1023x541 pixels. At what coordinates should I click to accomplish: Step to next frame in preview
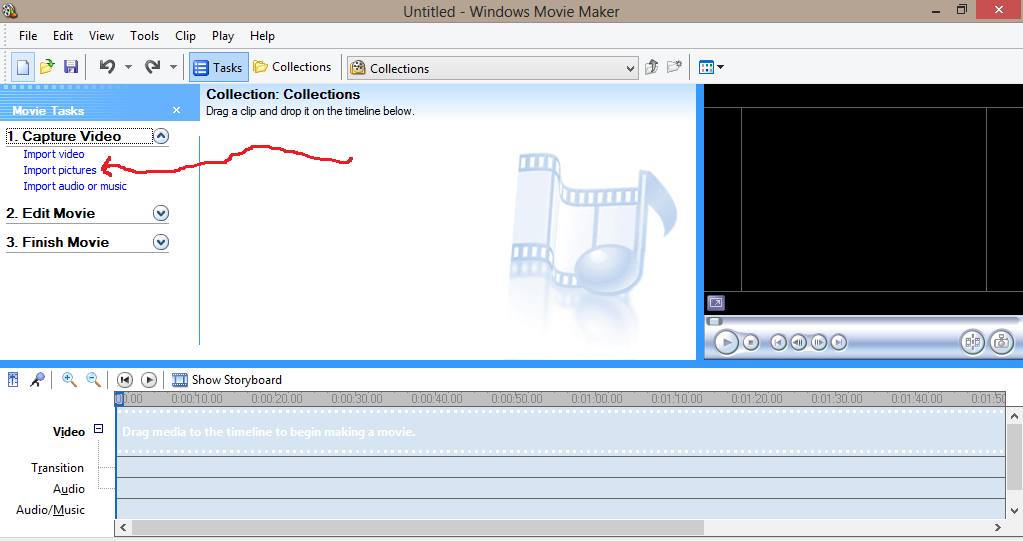pyautogui.click(x=819, y=342)
